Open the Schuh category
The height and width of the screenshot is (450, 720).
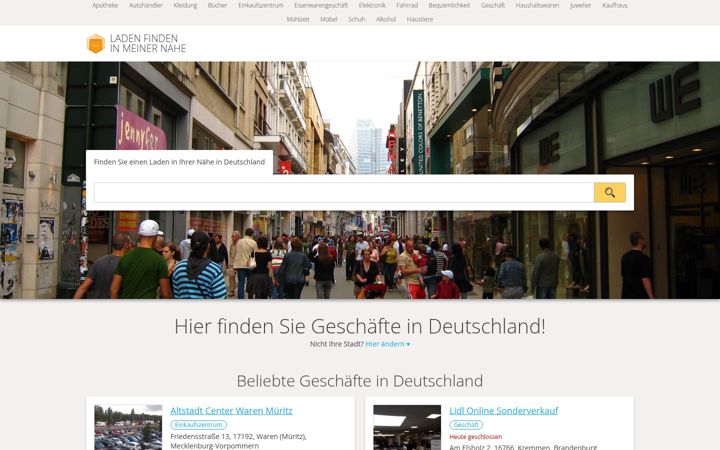coord(356,19)
